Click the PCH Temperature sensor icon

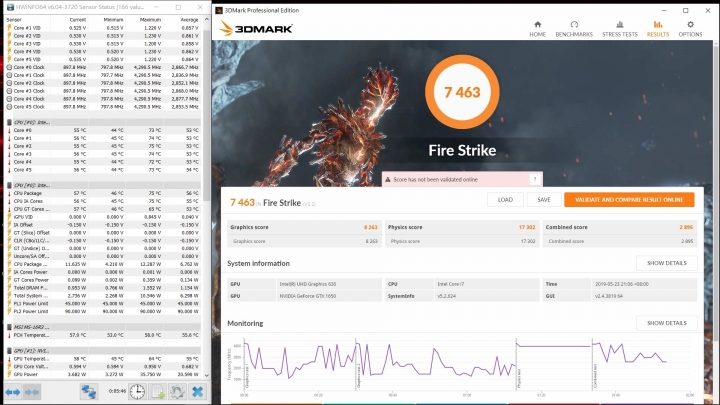pos(9,335)
